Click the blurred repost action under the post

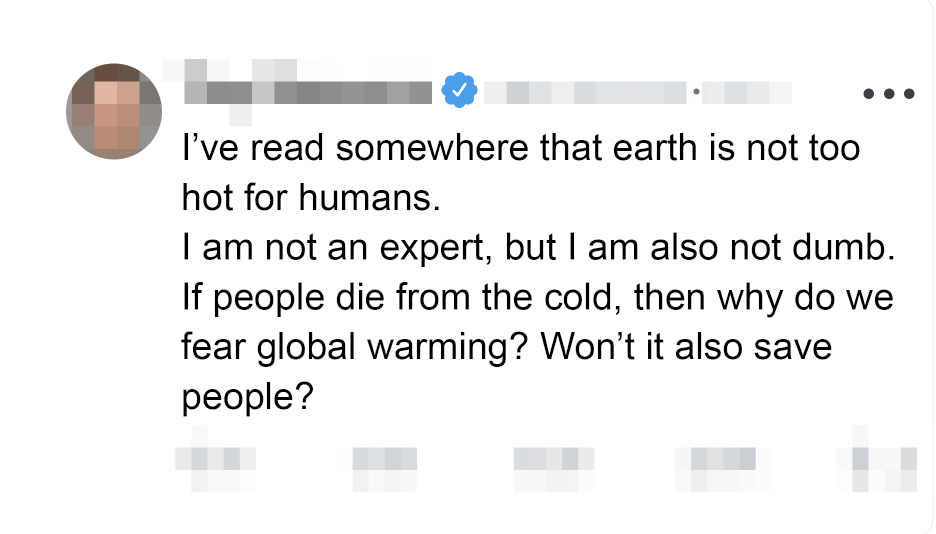pos(384,459)
